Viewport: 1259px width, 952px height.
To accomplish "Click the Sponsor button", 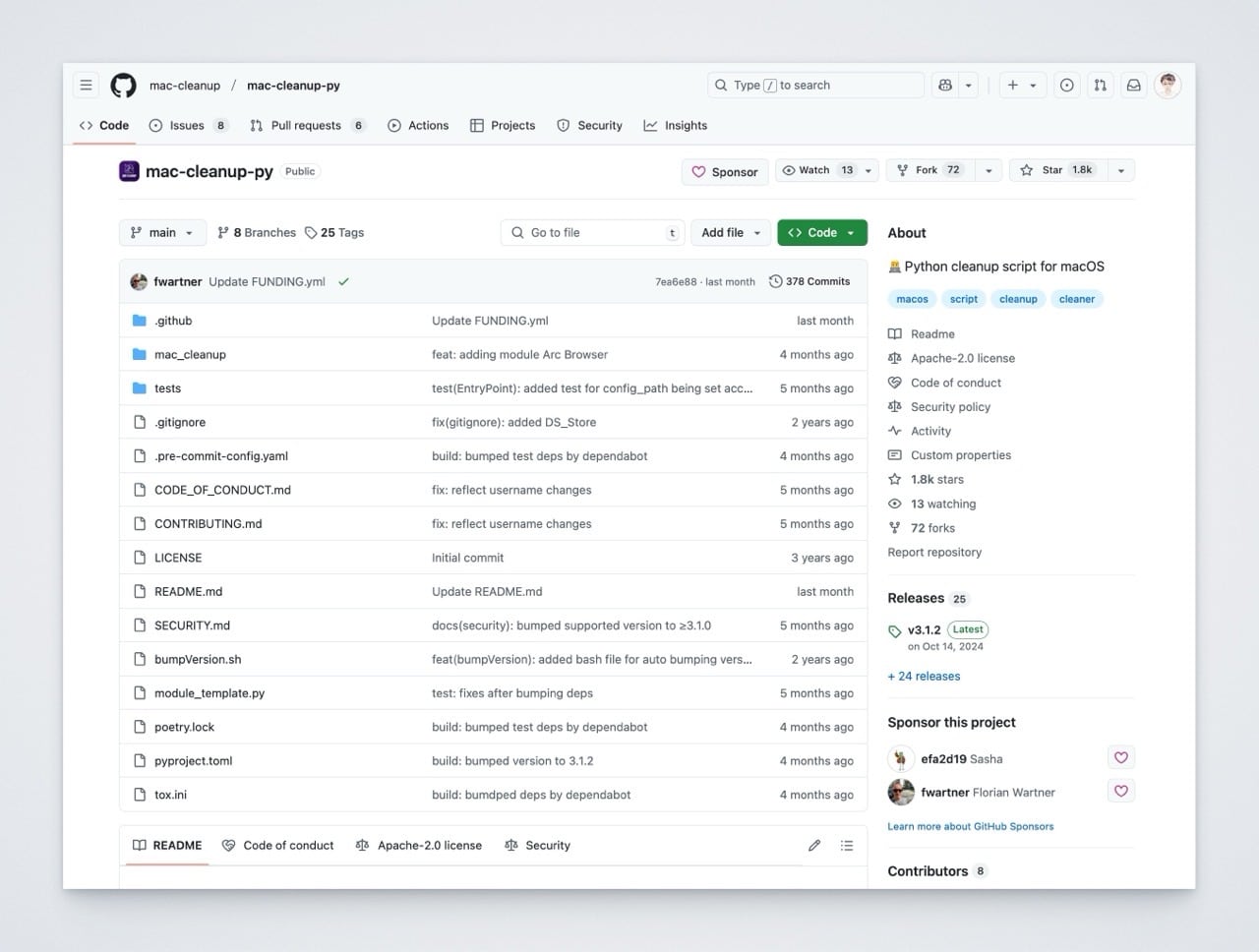I will click(725, 171).
